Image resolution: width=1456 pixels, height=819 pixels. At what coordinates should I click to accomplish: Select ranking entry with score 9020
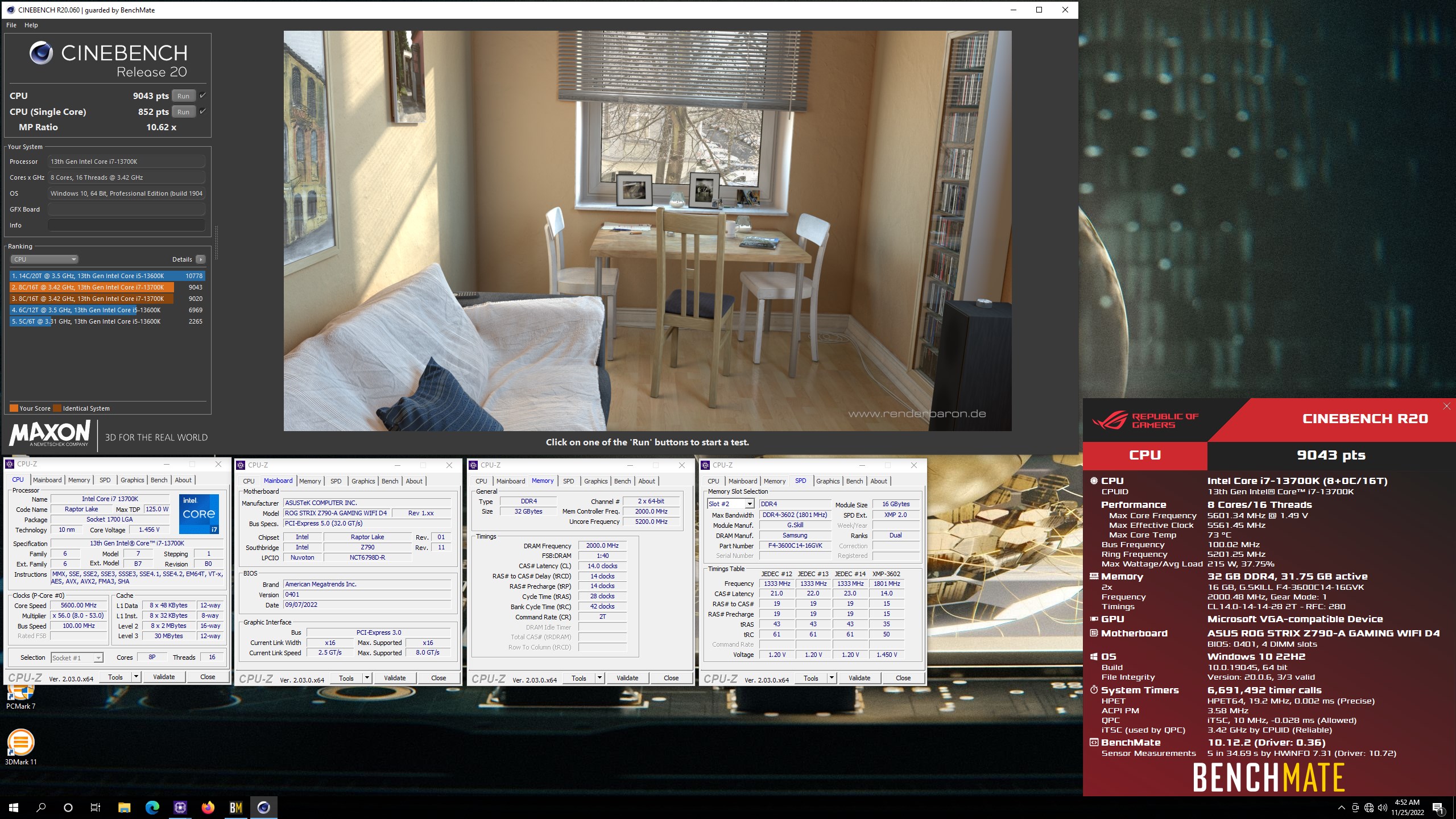(107, 299)
